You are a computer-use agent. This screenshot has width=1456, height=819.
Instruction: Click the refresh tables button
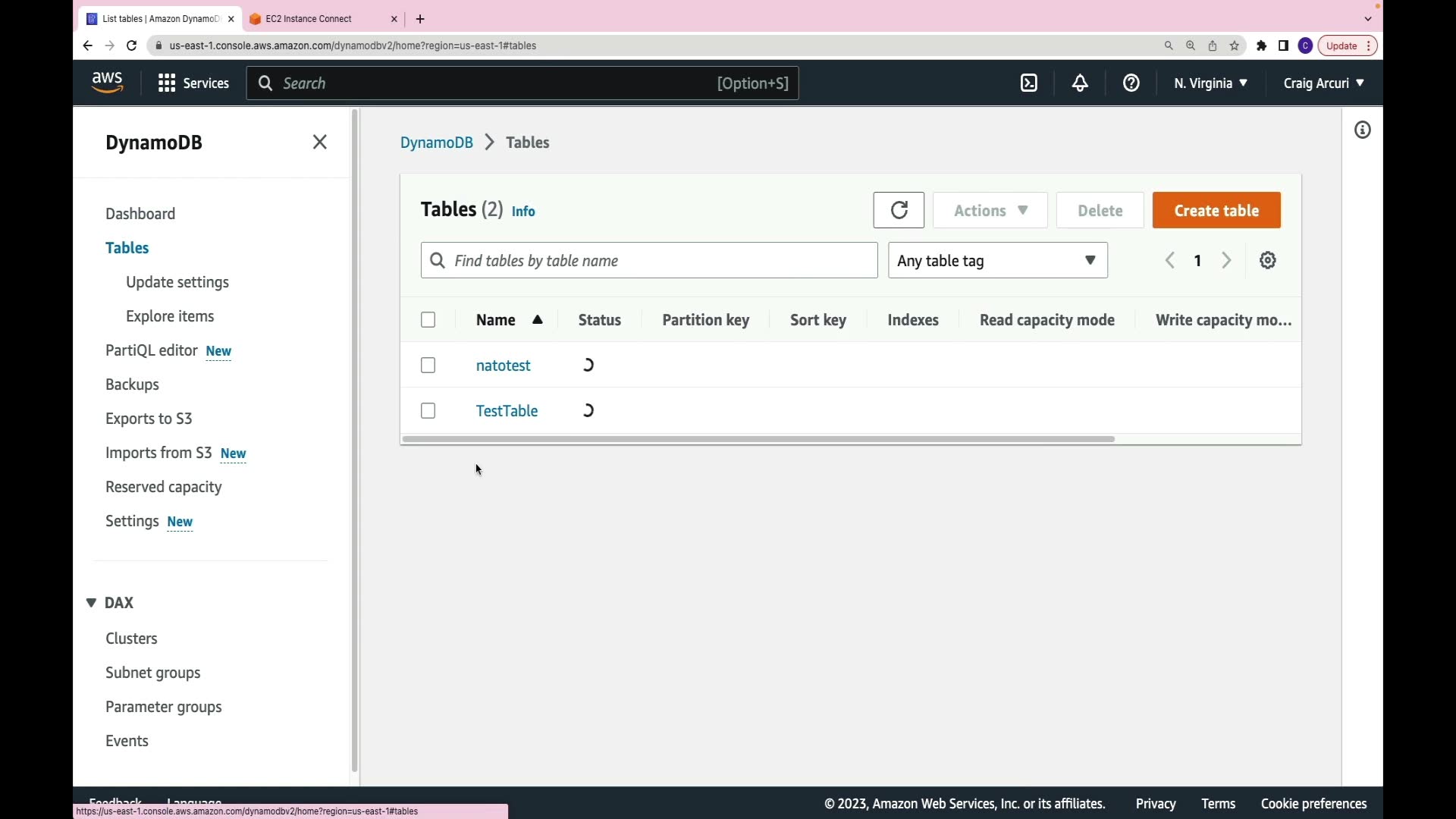coord(899,210)
